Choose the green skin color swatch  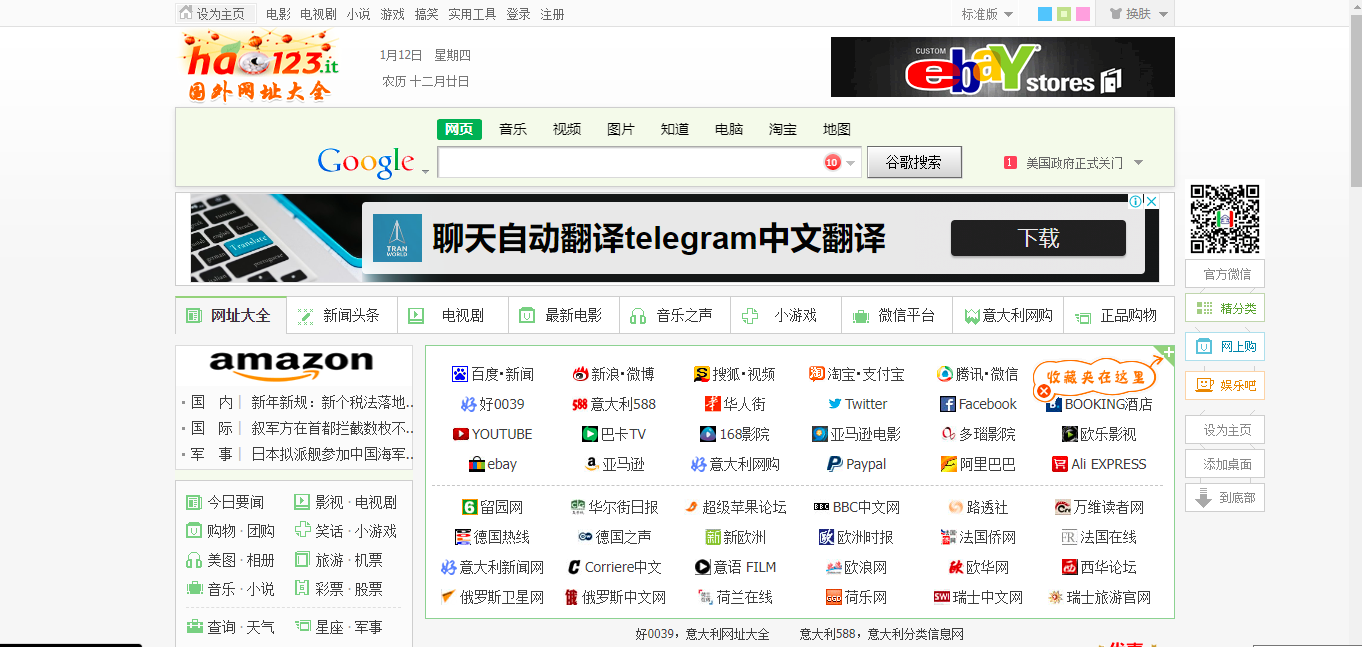tap(1064, 14)
